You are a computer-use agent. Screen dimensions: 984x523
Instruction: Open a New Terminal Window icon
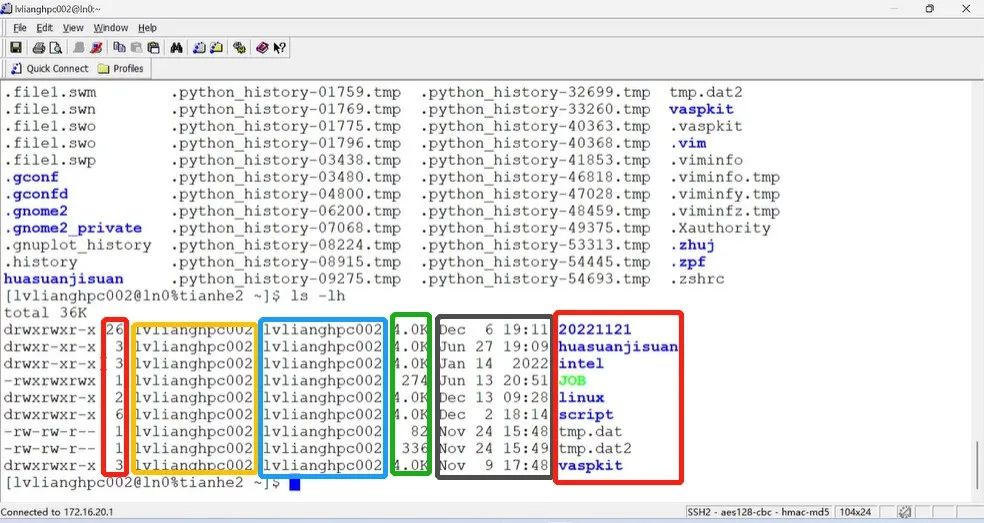pyautogui.click(x=200, y=48)
